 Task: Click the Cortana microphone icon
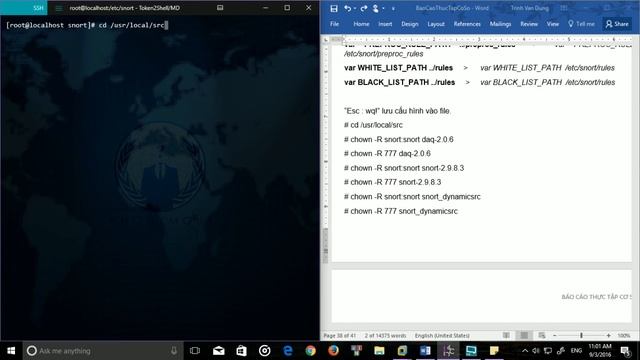click(174, 351)
